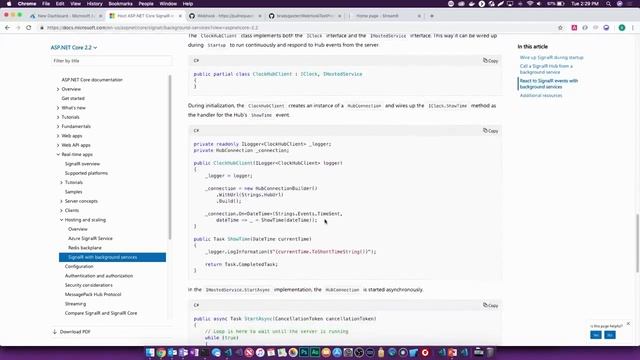Image resolution: width=640 pixels, height=360 pixels.
Task: Click the Wi-Fi status icon
Action: 530,4
